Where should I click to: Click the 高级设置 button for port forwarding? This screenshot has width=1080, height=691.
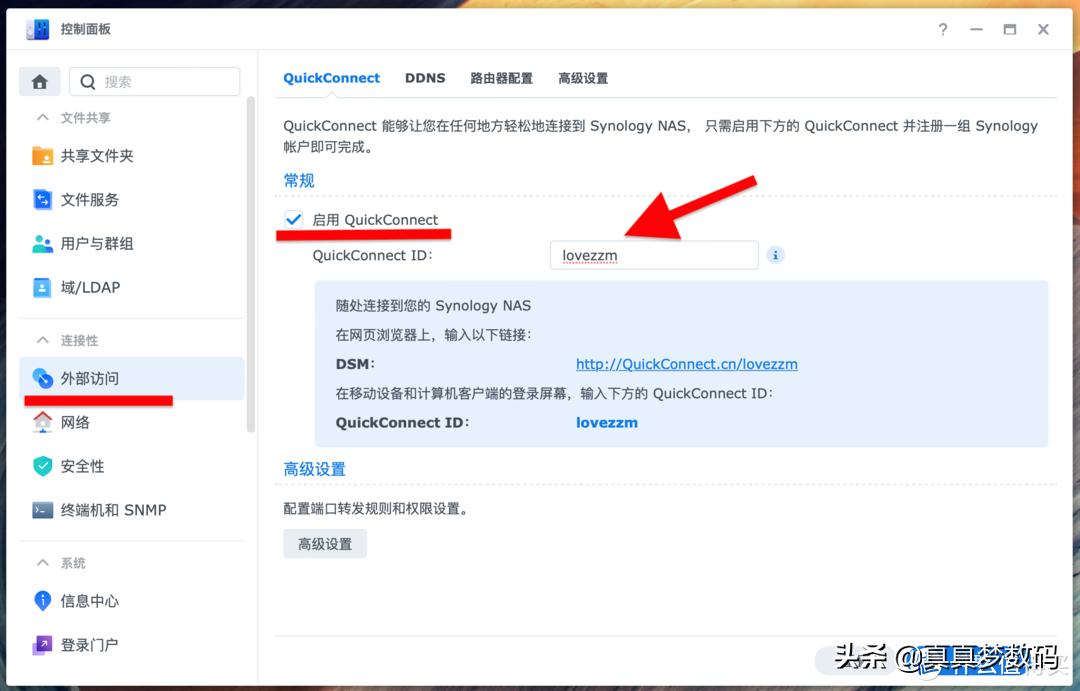tap(324, 543)
